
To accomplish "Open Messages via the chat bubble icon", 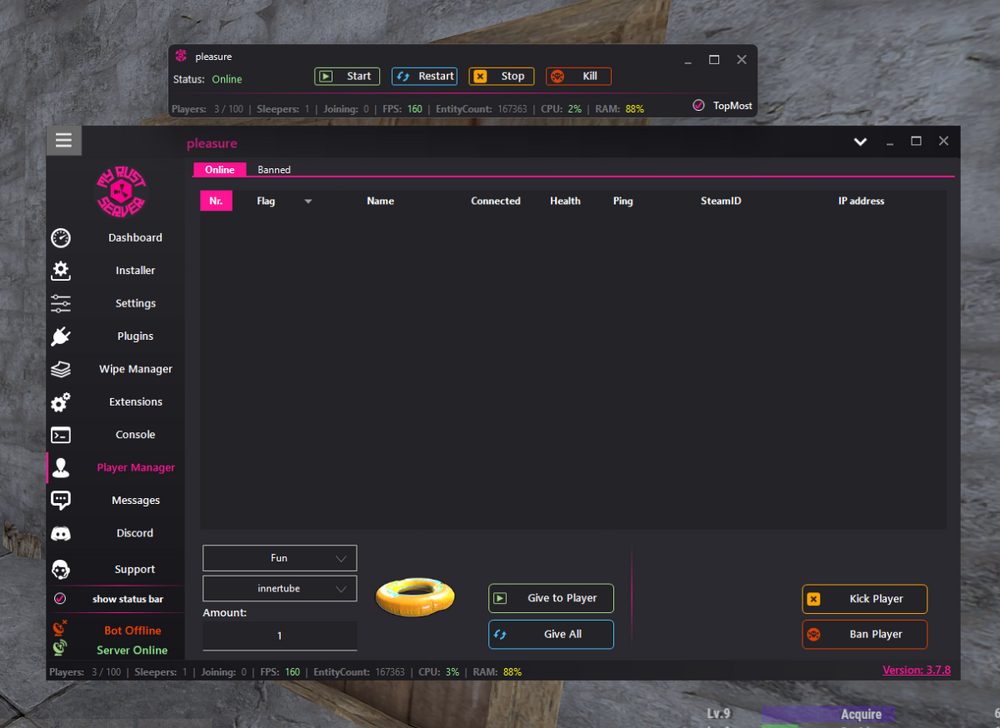I will 61,500.
